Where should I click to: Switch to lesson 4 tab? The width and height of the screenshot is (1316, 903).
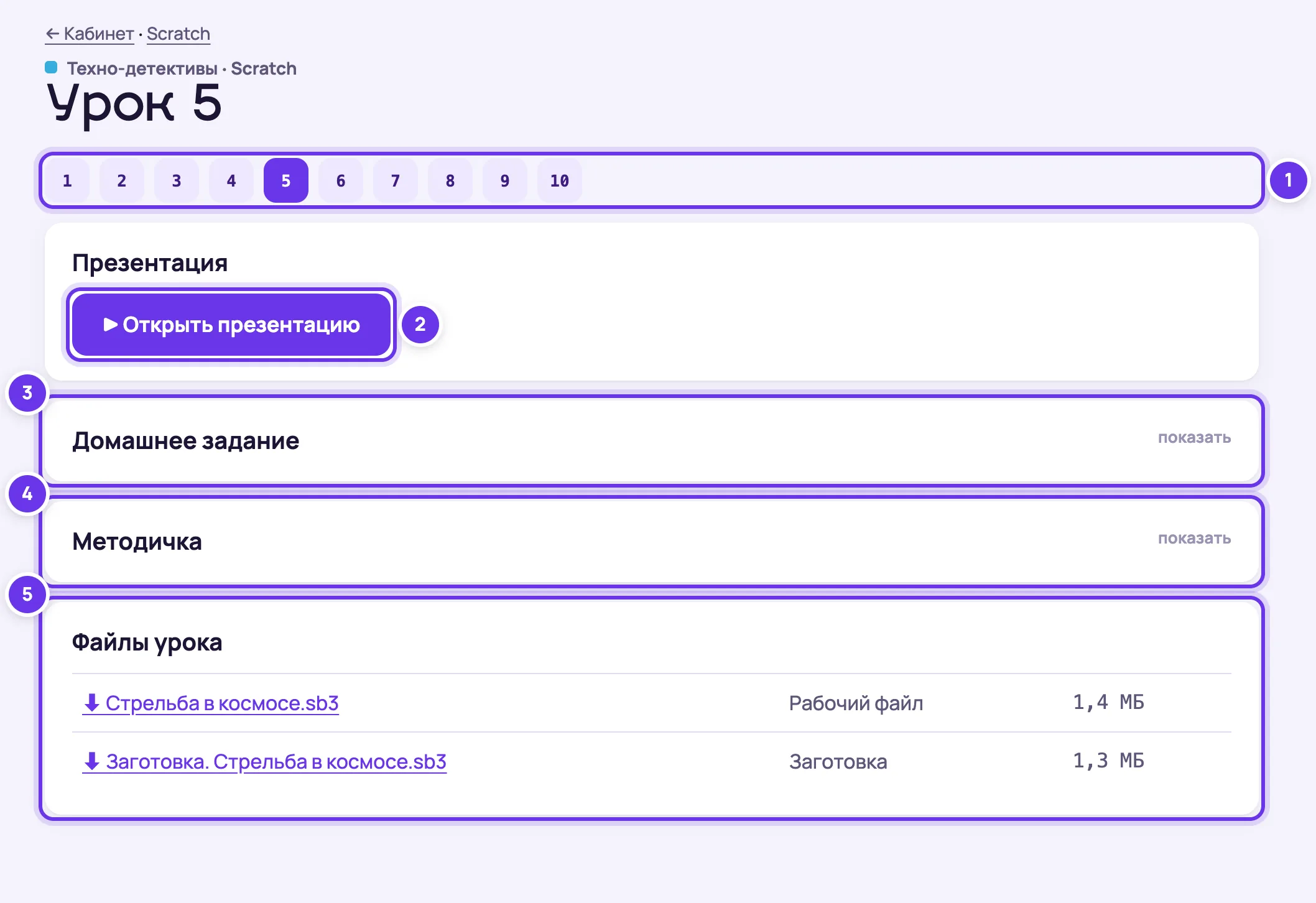(231, 180)
